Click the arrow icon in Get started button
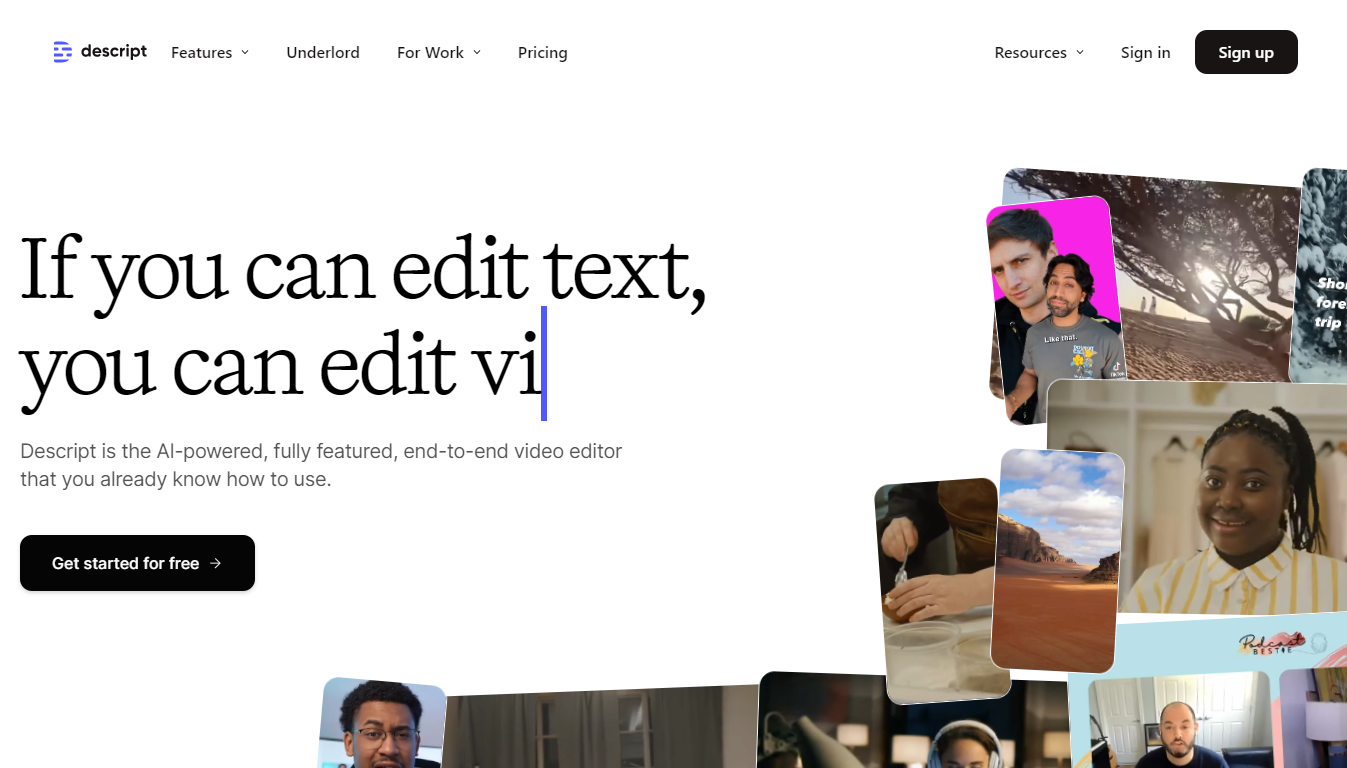This screenshot has width=1347, height=768. [216, 563]
